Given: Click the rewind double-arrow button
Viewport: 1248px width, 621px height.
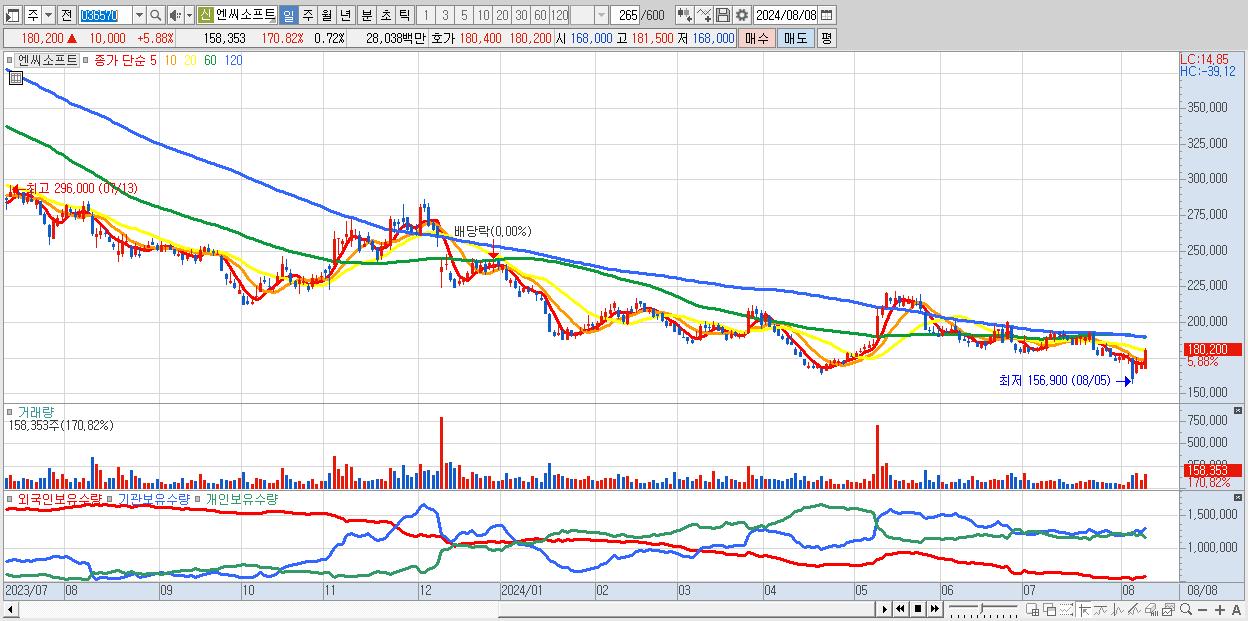Looking at the screenshot, I should [x=900, y=609].
